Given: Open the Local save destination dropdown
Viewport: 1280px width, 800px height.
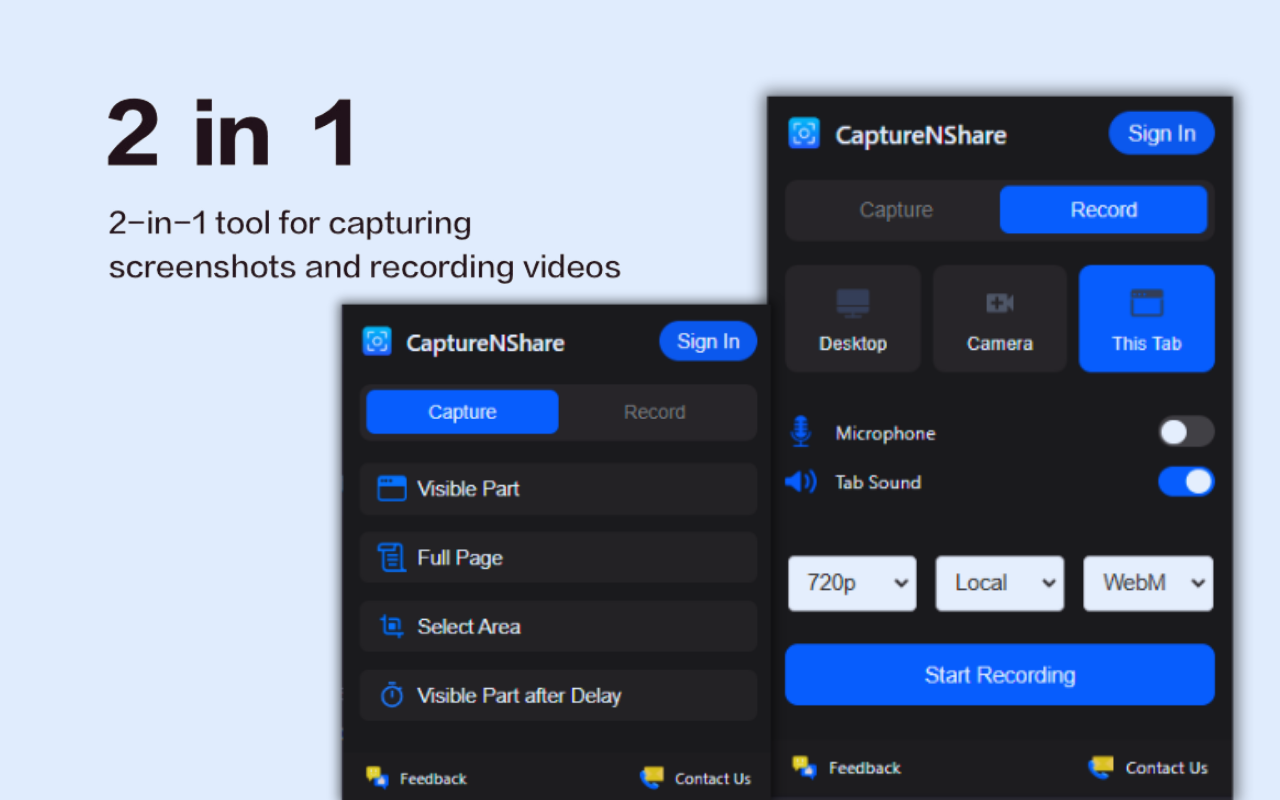Looking at the screenshot, I should point(999,583).
